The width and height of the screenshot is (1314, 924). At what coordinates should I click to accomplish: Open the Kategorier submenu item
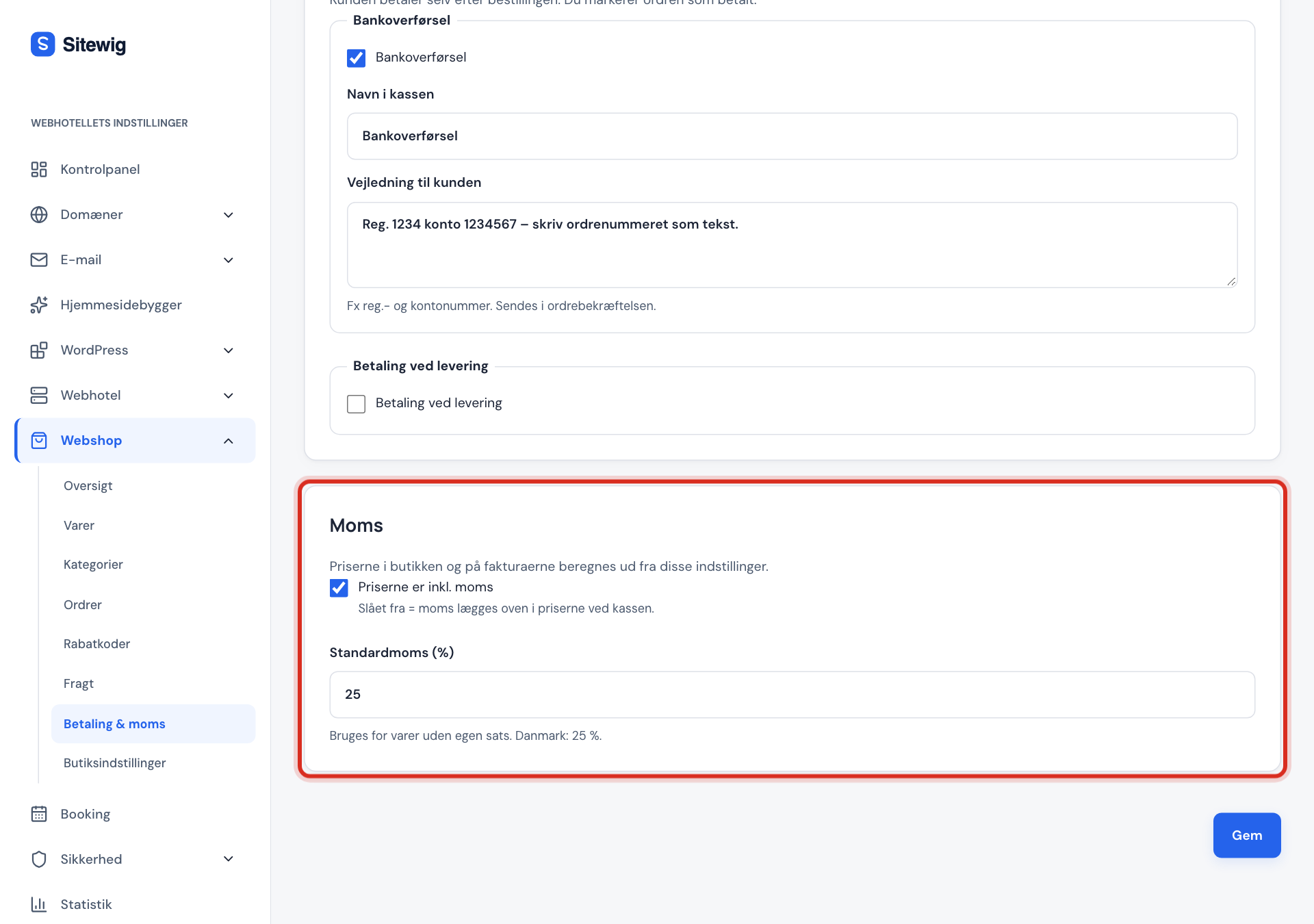pos(93,564)
